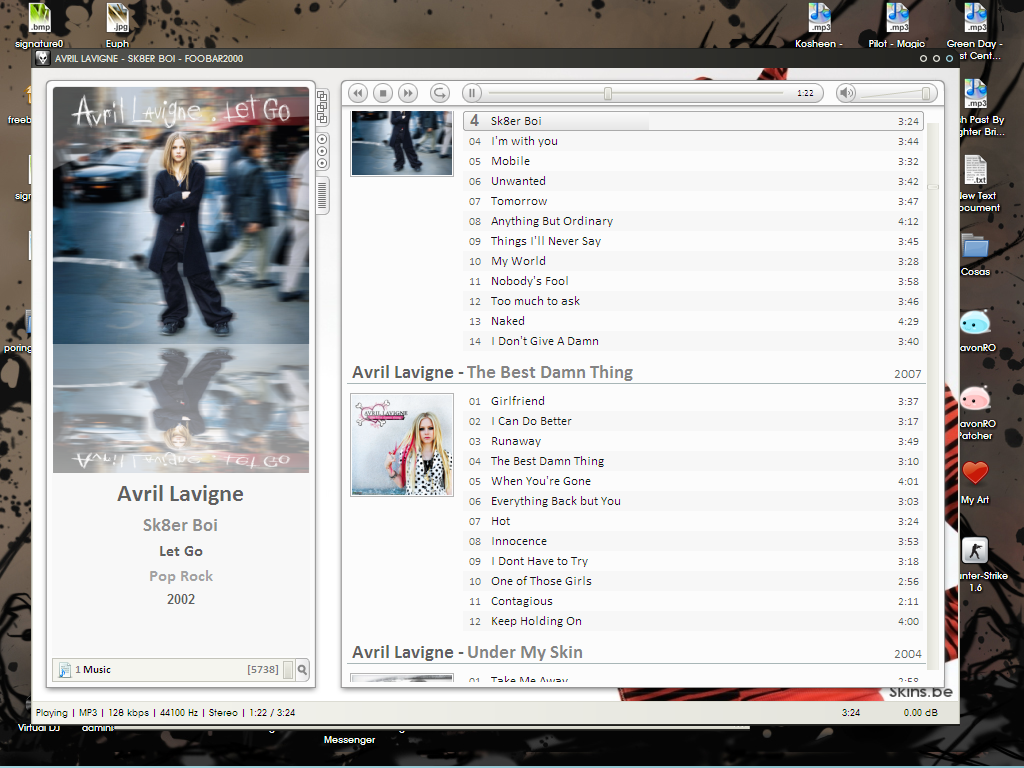The height and width of the screenshot is (768, 1024).
Task: Open signature0 bmp desktop icon
Action: tap(39, 26)
